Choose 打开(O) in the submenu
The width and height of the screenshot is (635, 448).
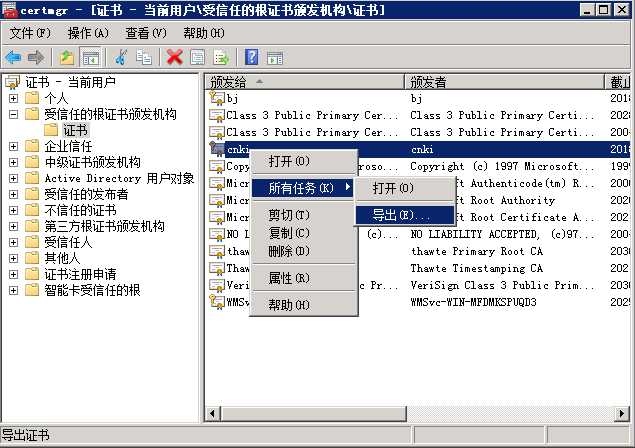(x=405, y=188)
